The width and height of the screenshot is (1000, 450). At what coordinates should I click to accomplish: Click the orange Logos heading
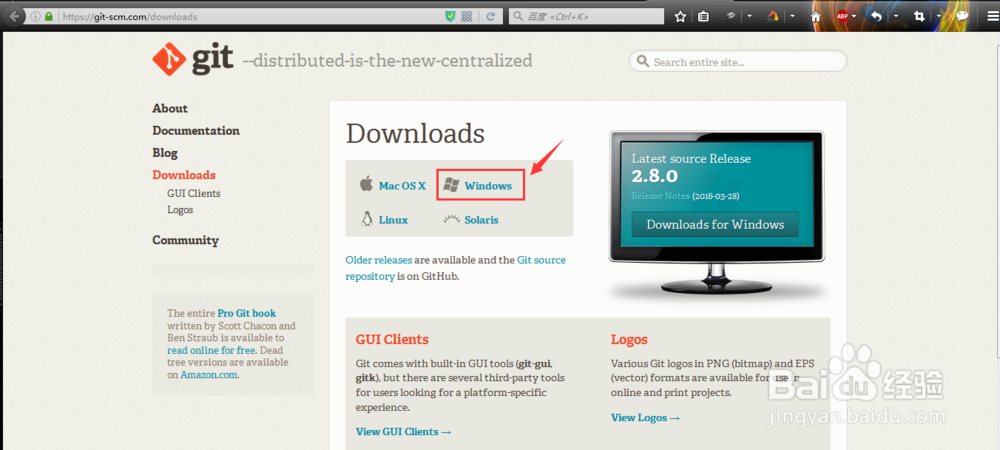629,339
